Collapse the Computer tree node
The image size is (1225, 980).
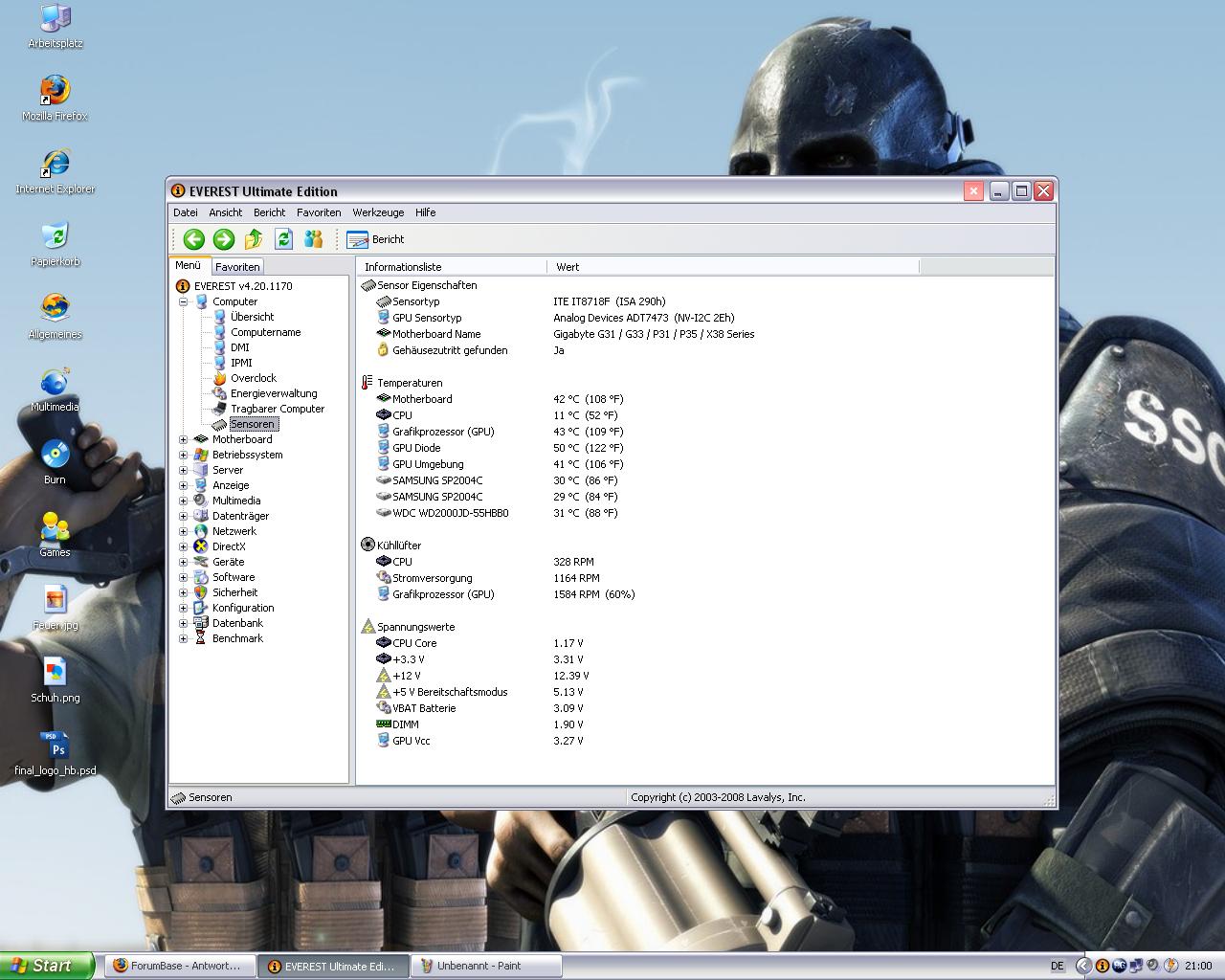184,301
